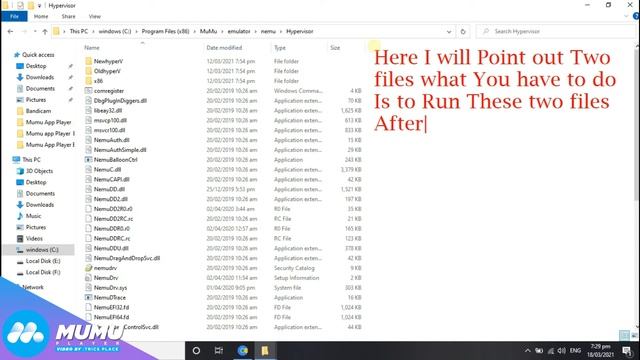Select the DbgPlugInDiggers.dll file
This screenshot has width=640, height=360.
click(x=120, y=100)
